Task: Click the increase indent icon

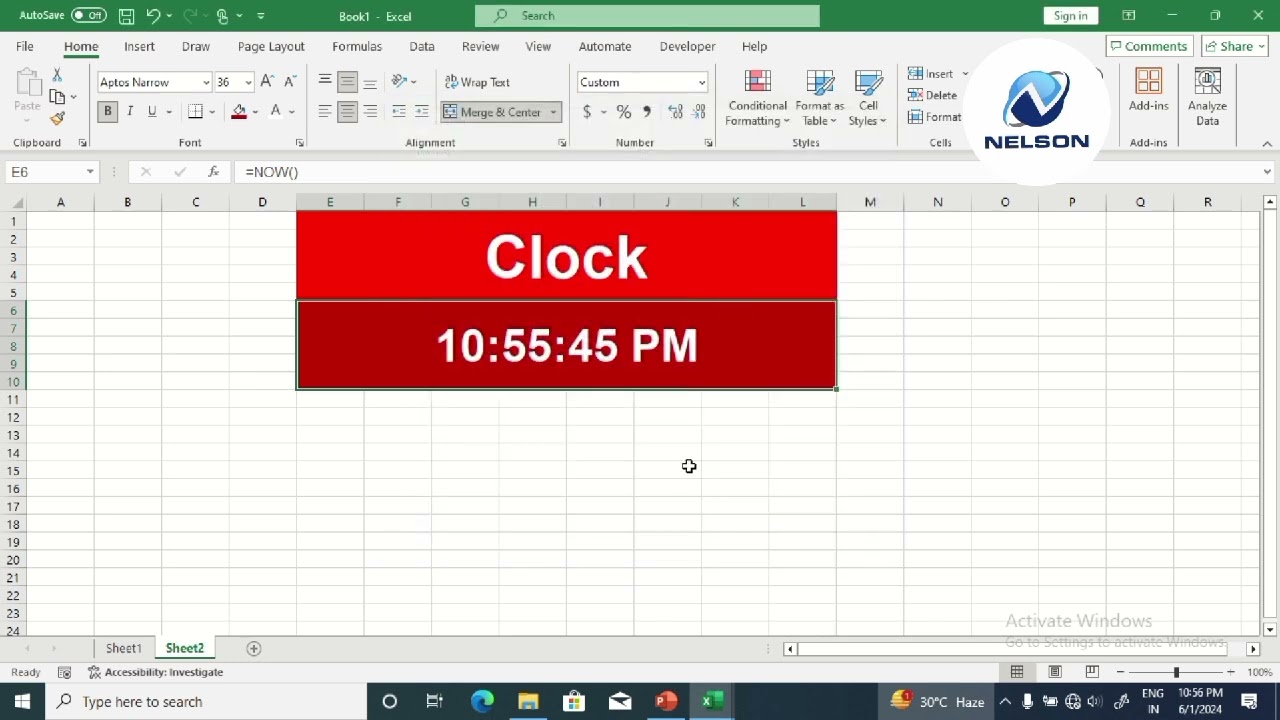Action: pos(421,112)
